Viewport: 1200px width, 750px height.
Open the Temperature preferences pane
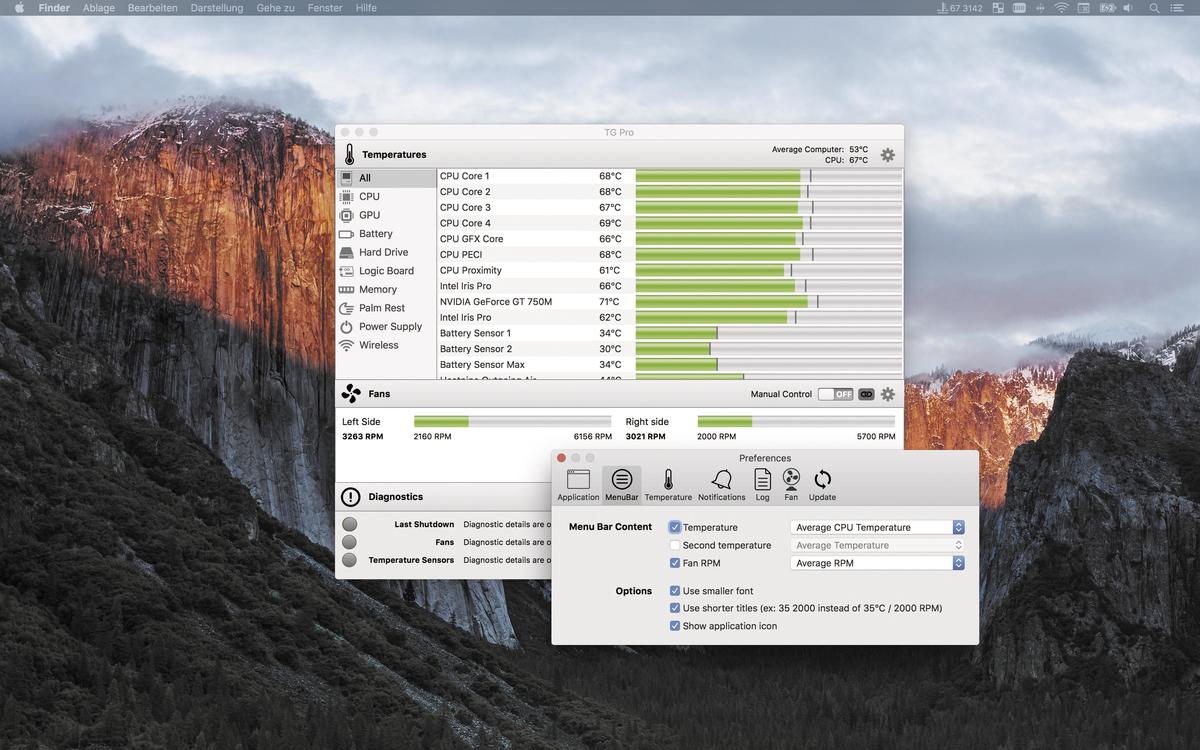pos(668,485)
